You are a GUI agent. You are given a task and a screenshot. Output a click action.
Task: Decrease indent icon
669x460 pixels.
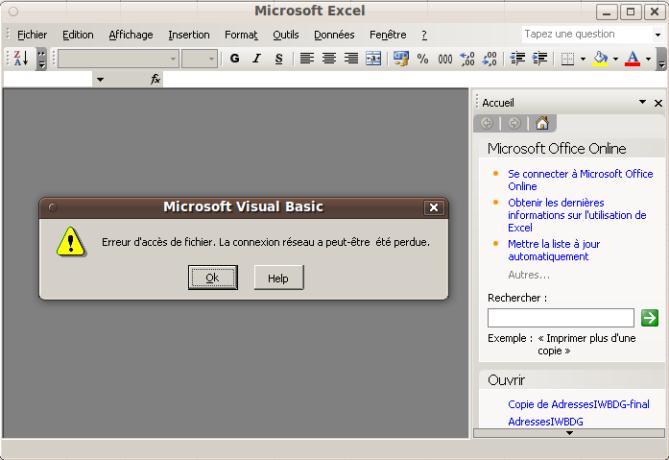pos(518,58)
